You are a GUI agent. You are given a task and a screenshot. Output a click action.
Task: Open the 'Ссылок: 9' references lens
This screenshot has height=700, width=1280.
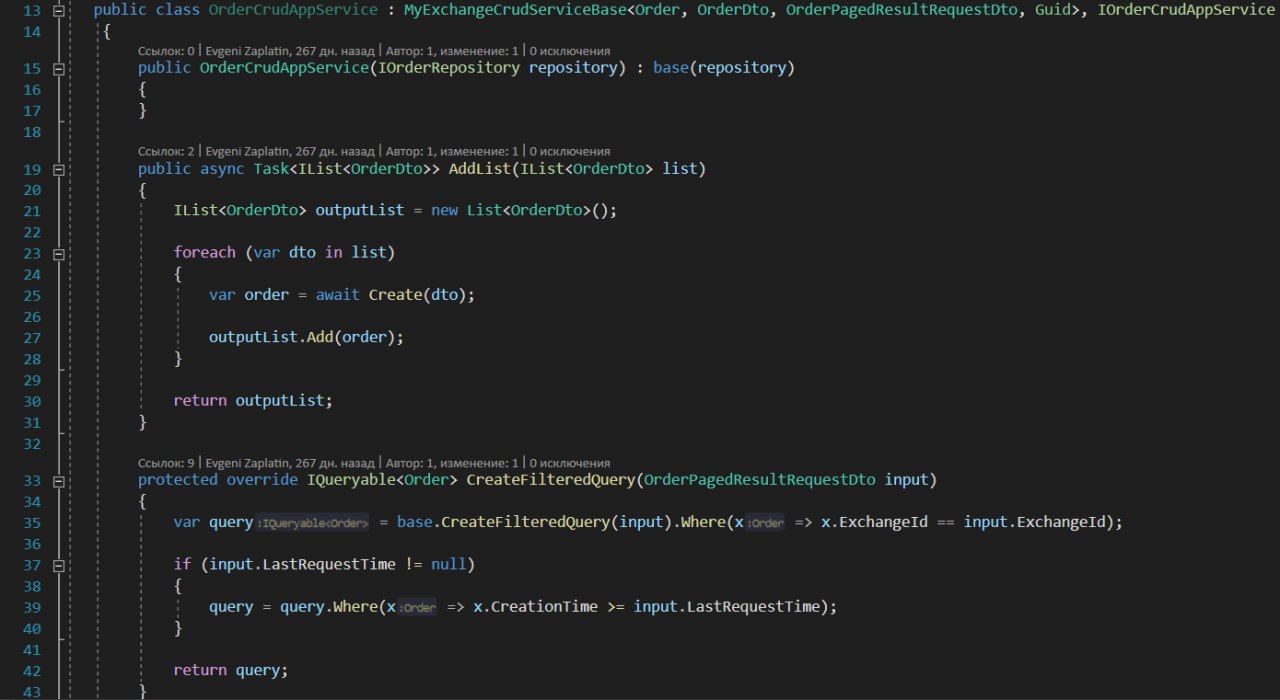(167, 463)
